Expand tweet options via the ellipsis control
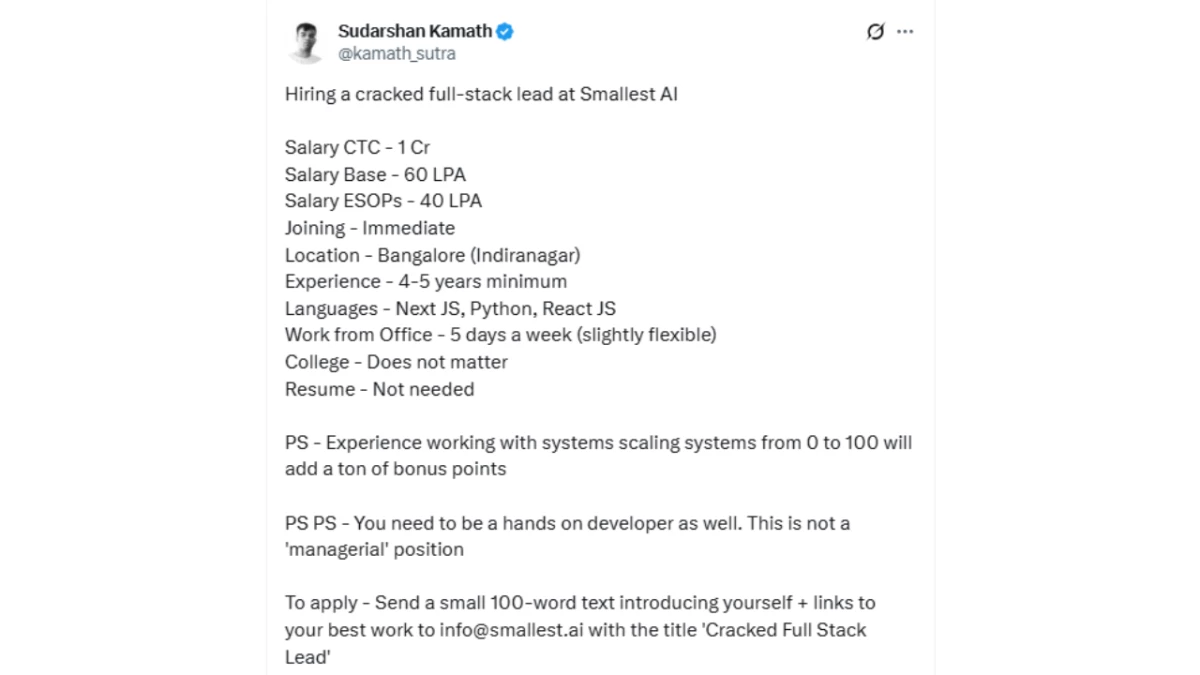 pos(905,31)
